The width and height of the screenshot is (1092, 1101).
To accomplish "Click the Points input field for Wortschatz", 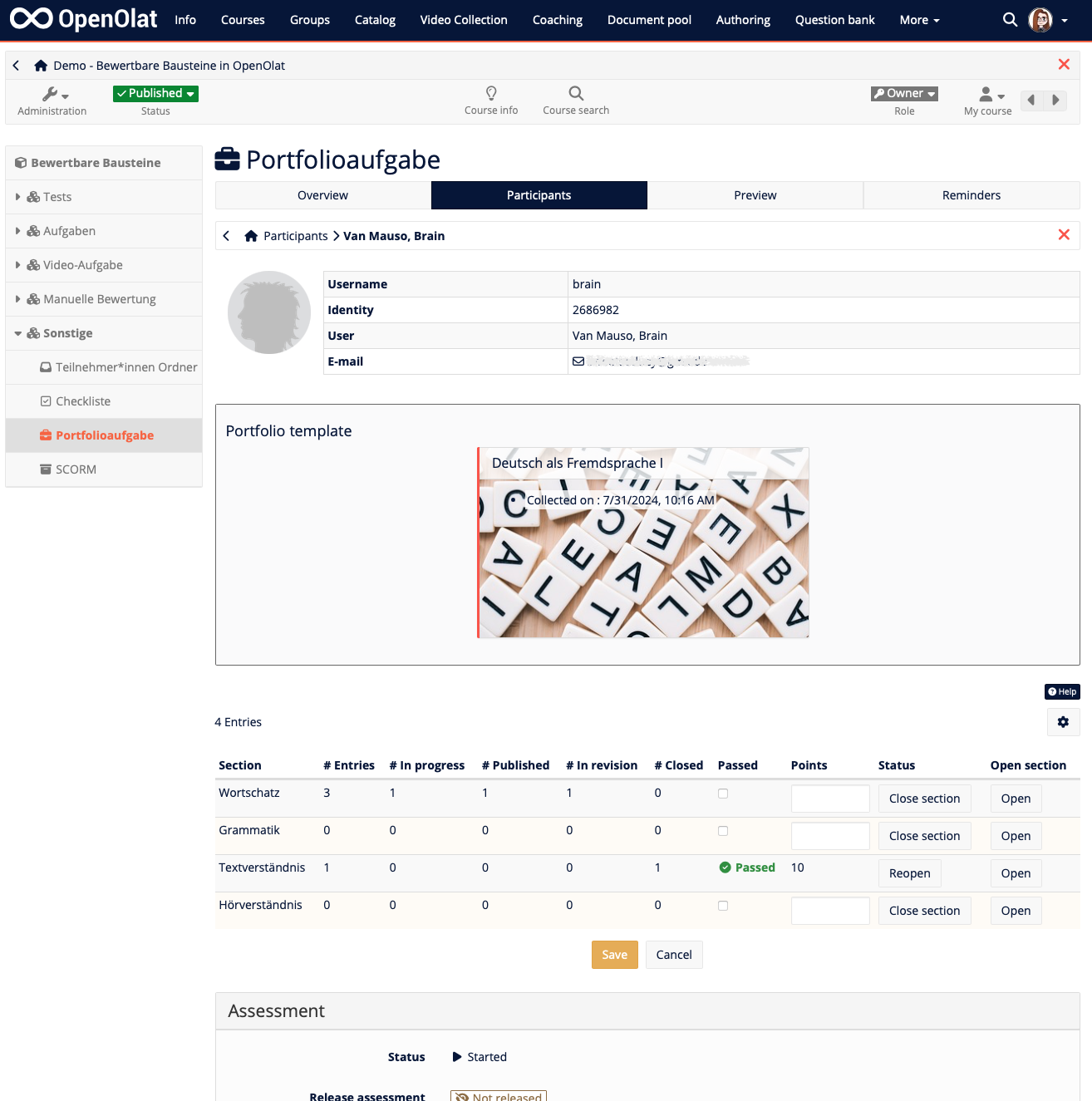I will [829, 798].
